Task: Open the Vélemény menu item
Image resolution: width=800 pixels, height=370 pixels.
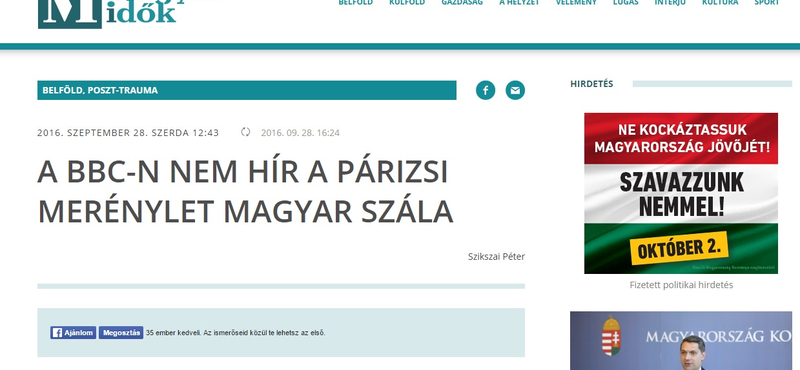Action: tap(576, 3)
